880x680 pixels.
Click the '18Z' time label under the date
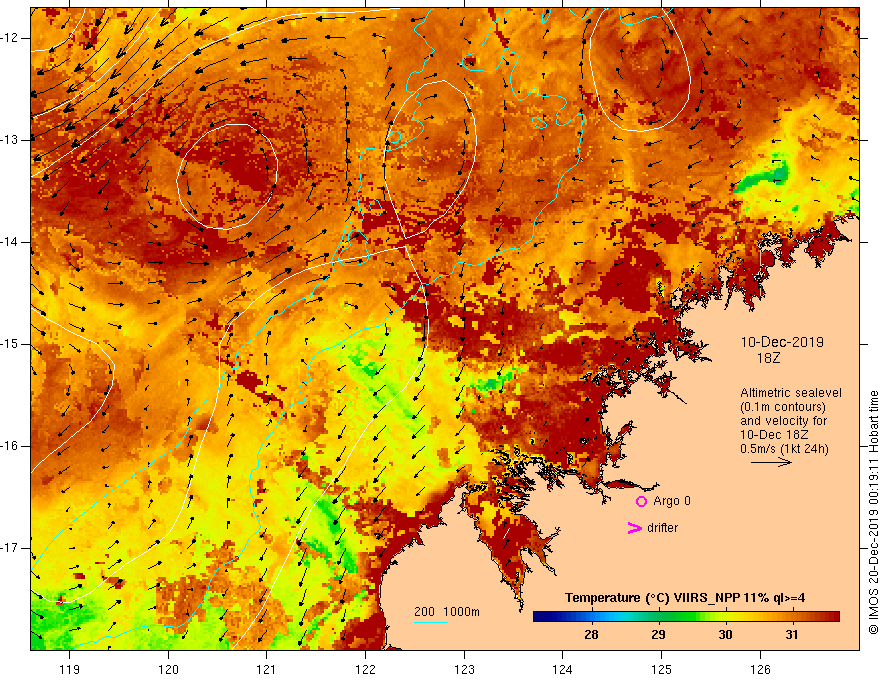coord(768,358)
